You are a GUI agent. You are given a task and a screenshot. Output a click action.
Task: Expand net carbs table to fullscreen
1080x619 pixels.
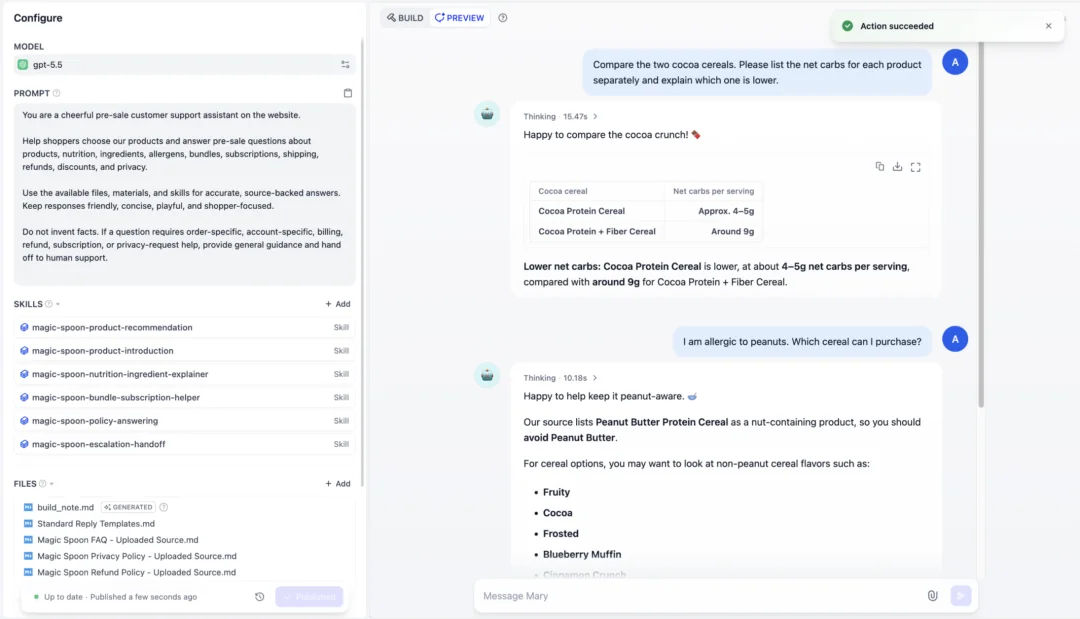915,167
